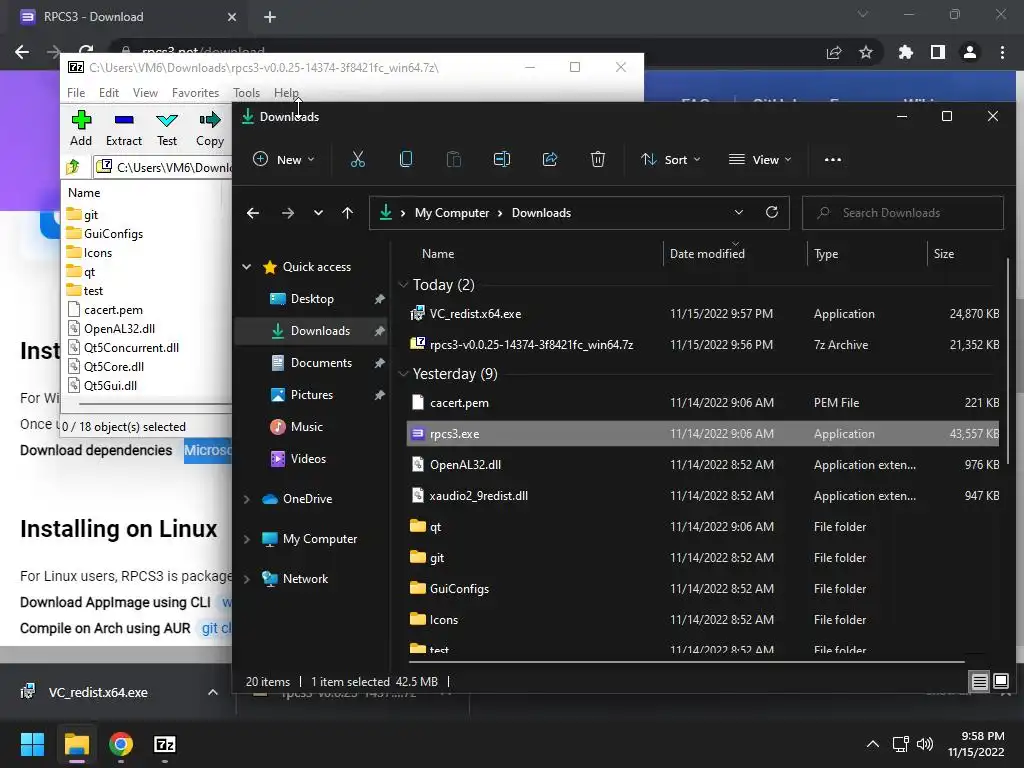Open the Sort dropdown
The image size is (1024, 768).
[x=671, y=159]
